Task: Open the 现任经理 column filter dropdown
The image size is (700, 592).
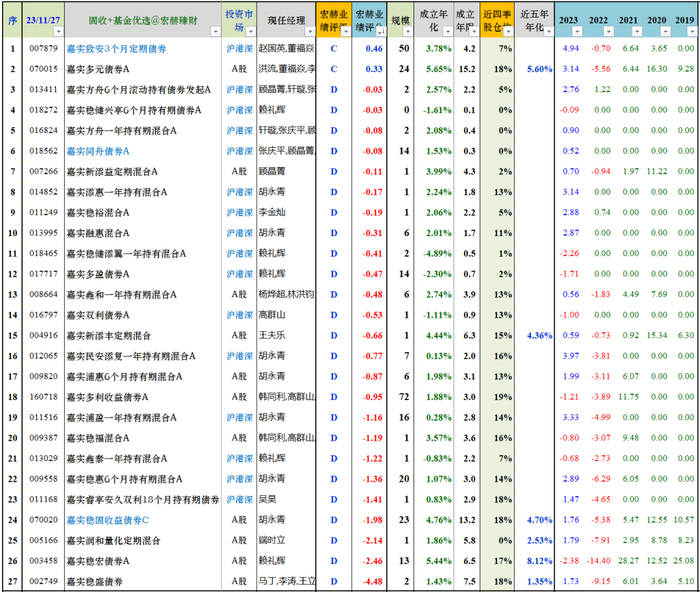Action: pyautogui.click(x=310, y=31)
